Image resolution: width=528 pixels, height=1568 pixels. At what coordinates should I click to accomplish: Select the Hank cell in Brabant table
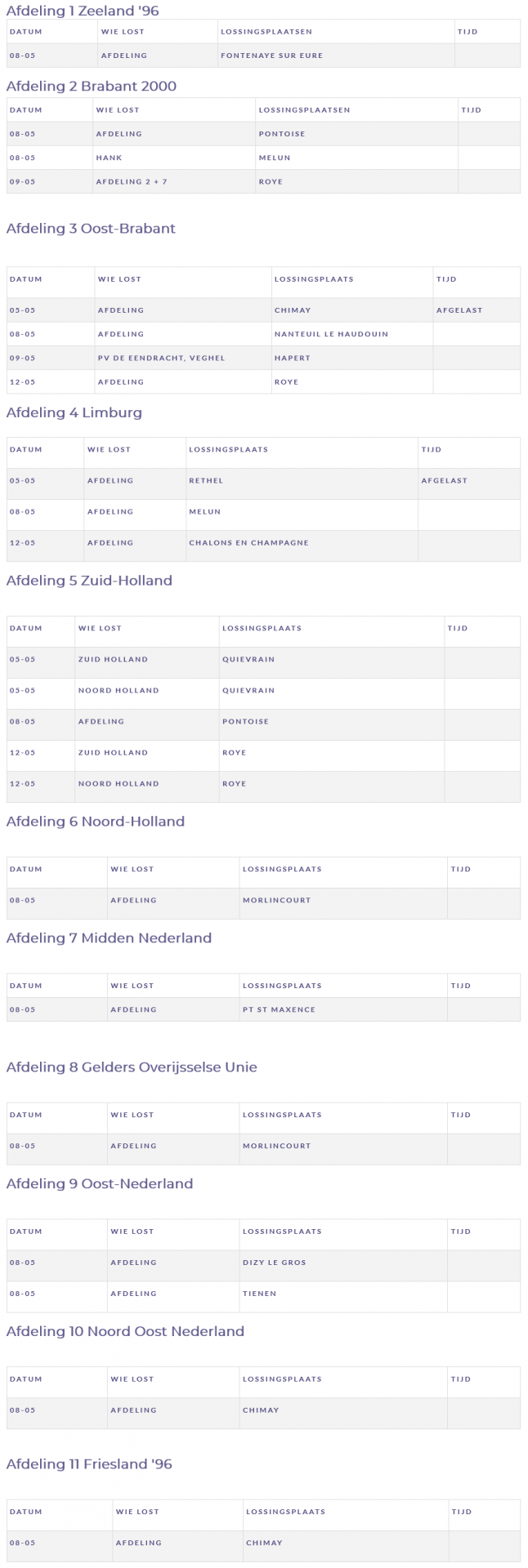109,158
